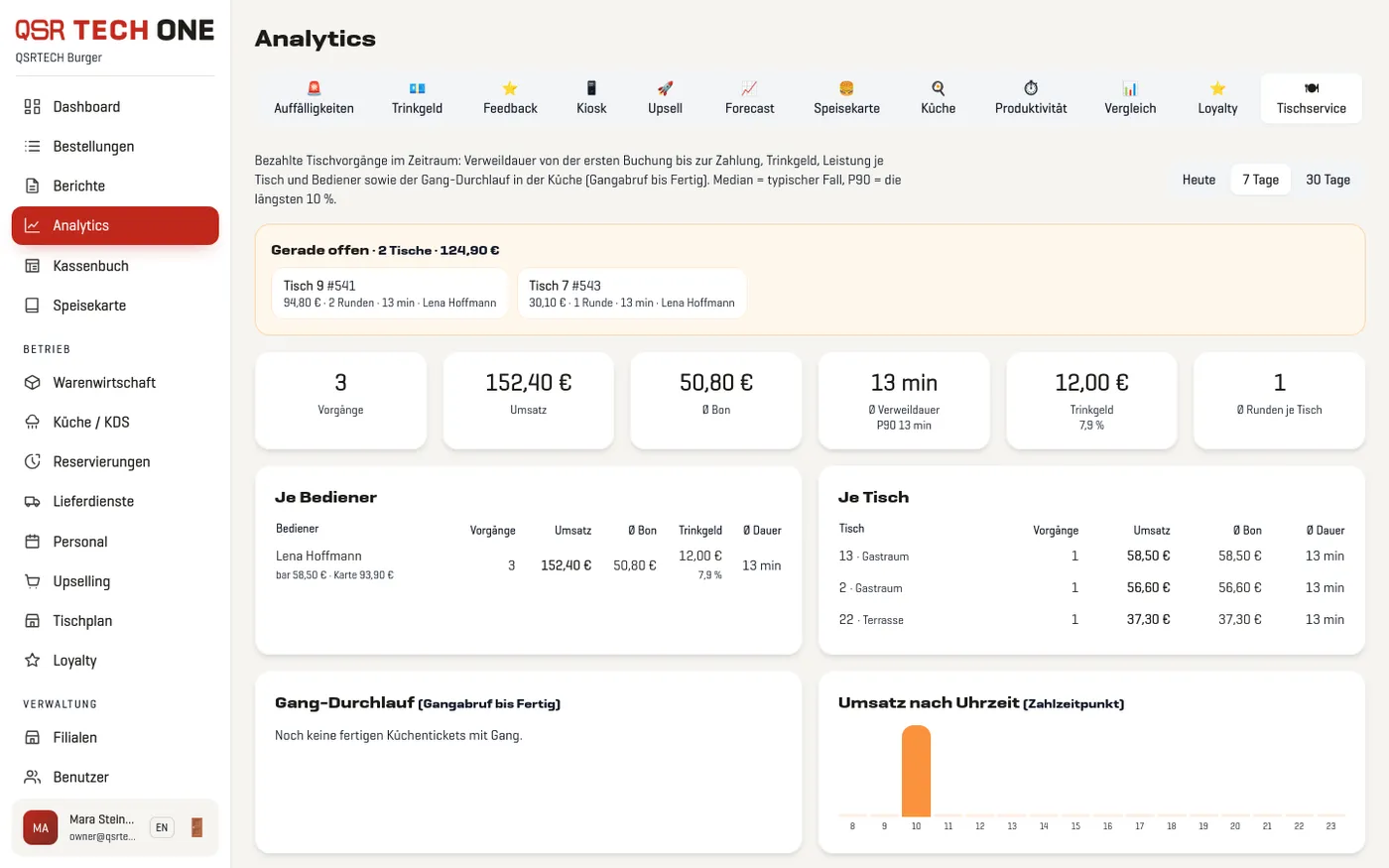Click the Gerade offen · 2 Tische heading

[385, 250]
